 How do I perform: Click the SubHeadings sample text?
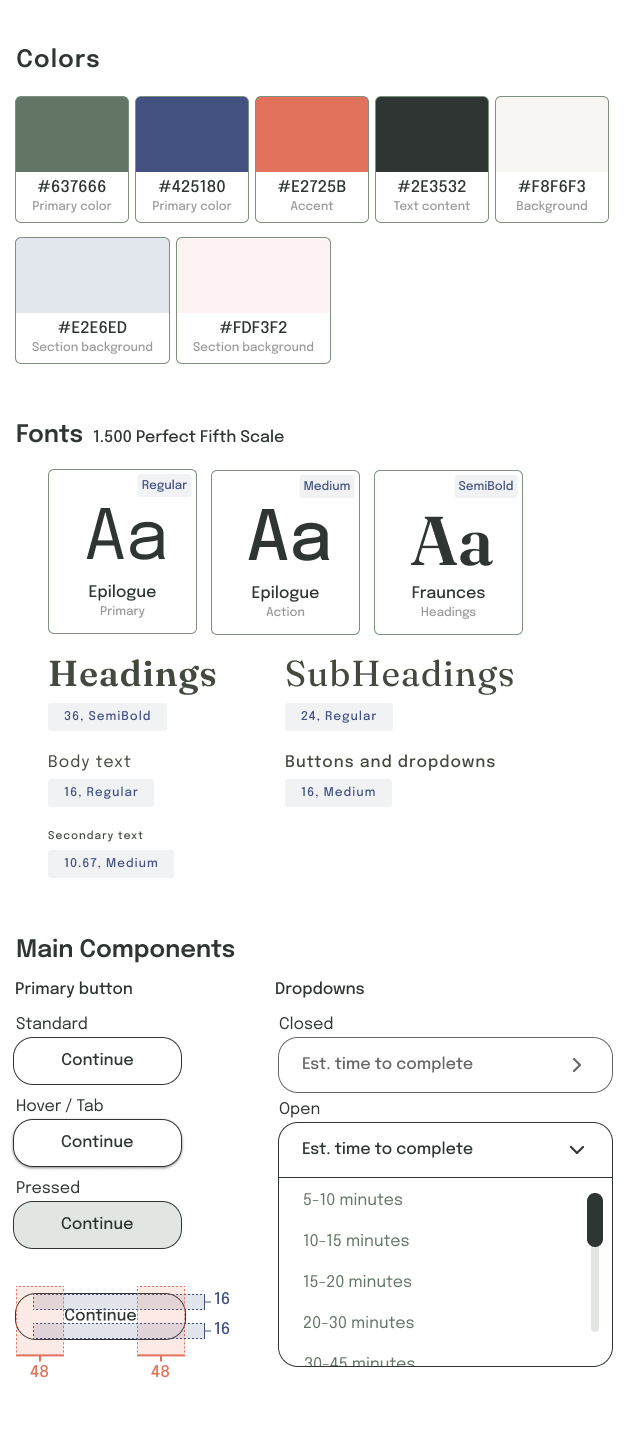coord(400,674)
